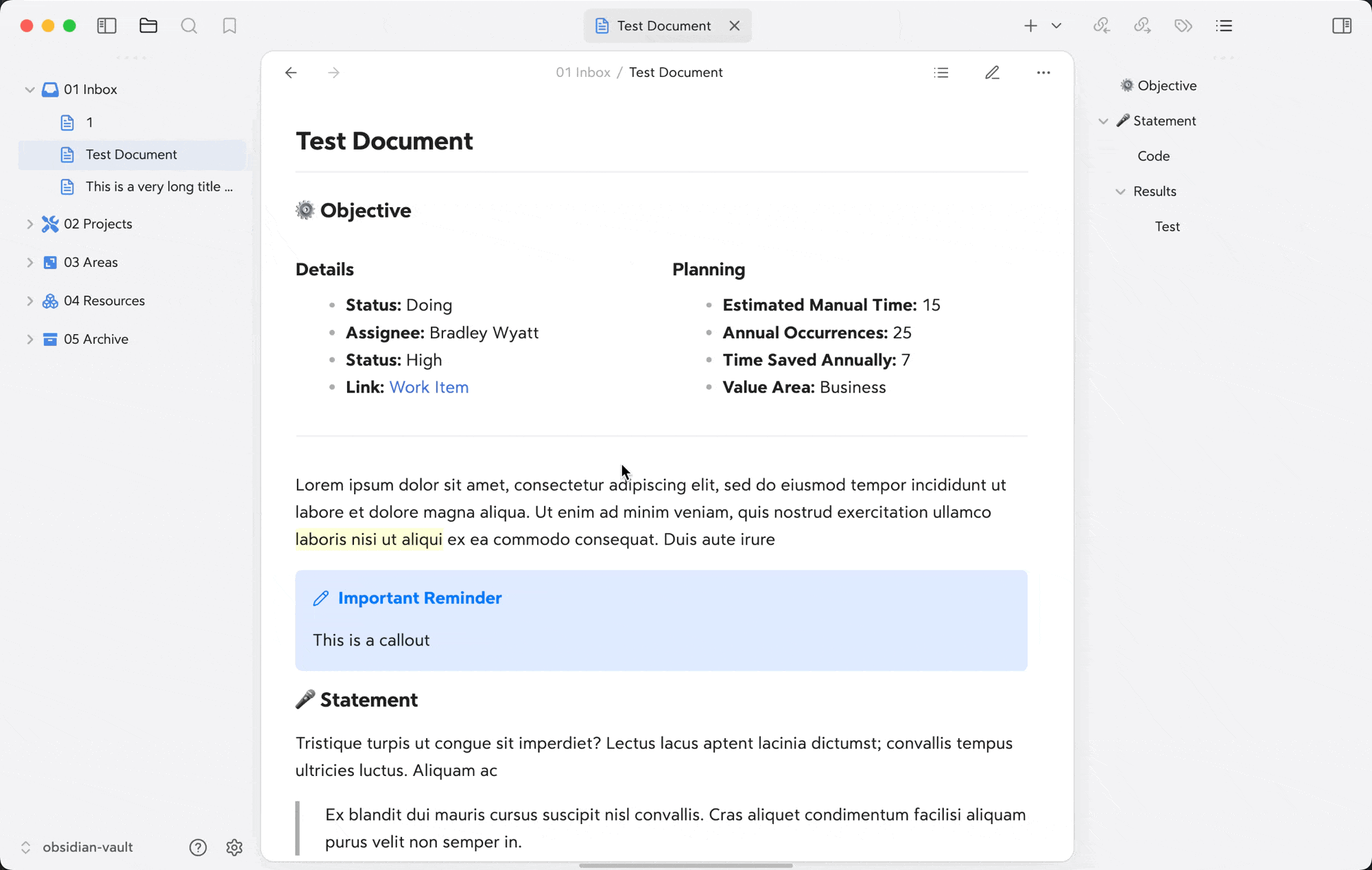Open the outgoing links icon

click(1142, 26)
